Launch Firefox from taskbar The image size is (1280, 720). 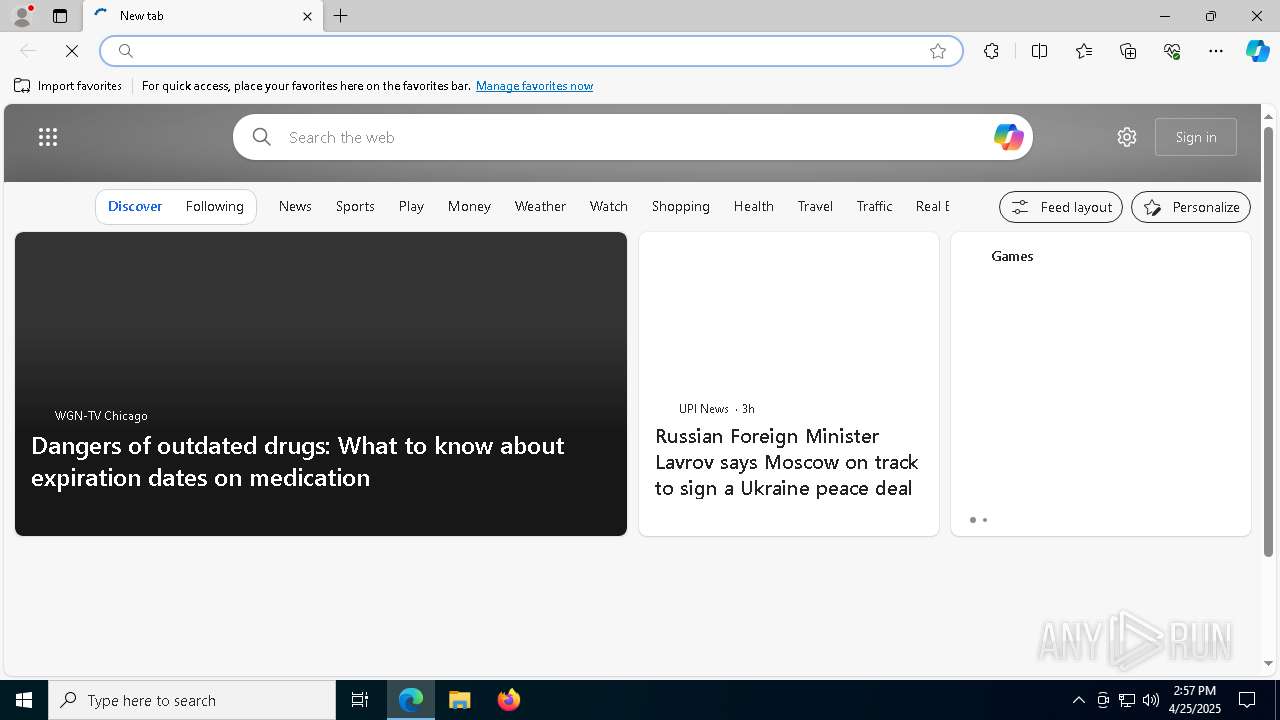click(509, 700)
